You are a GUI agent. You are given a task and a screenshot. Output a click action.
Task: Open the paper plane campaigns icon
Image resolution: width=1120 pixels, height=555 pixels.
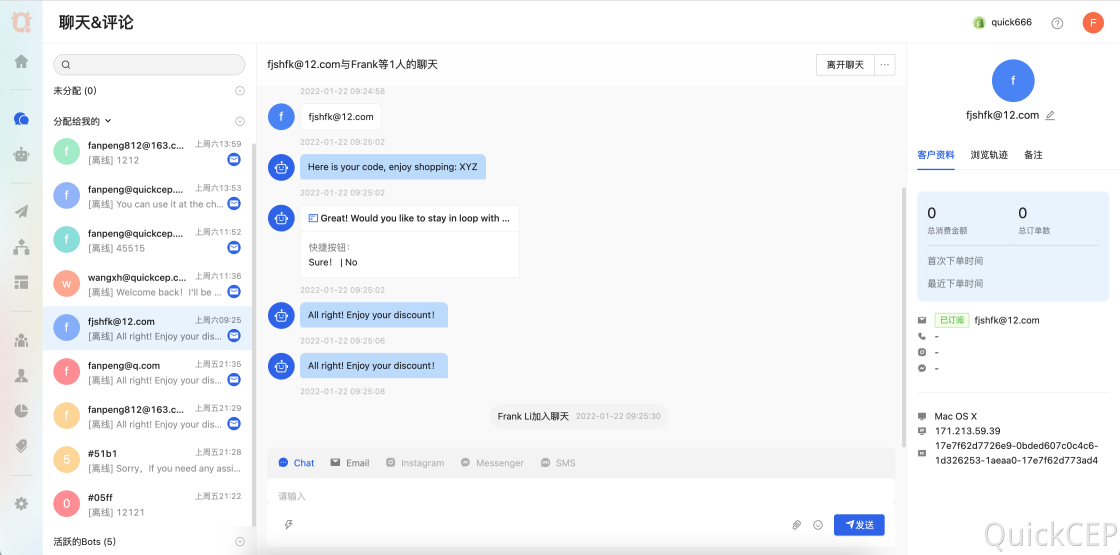(x=21, y=211)
